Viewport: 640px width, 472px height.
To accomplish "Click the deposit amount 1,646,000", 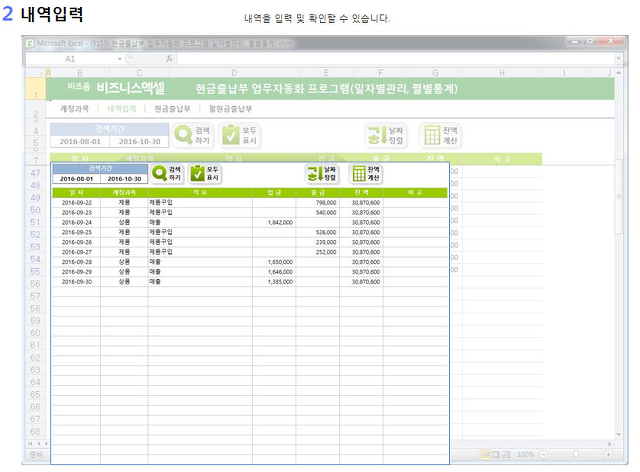I will pos(280,272).
